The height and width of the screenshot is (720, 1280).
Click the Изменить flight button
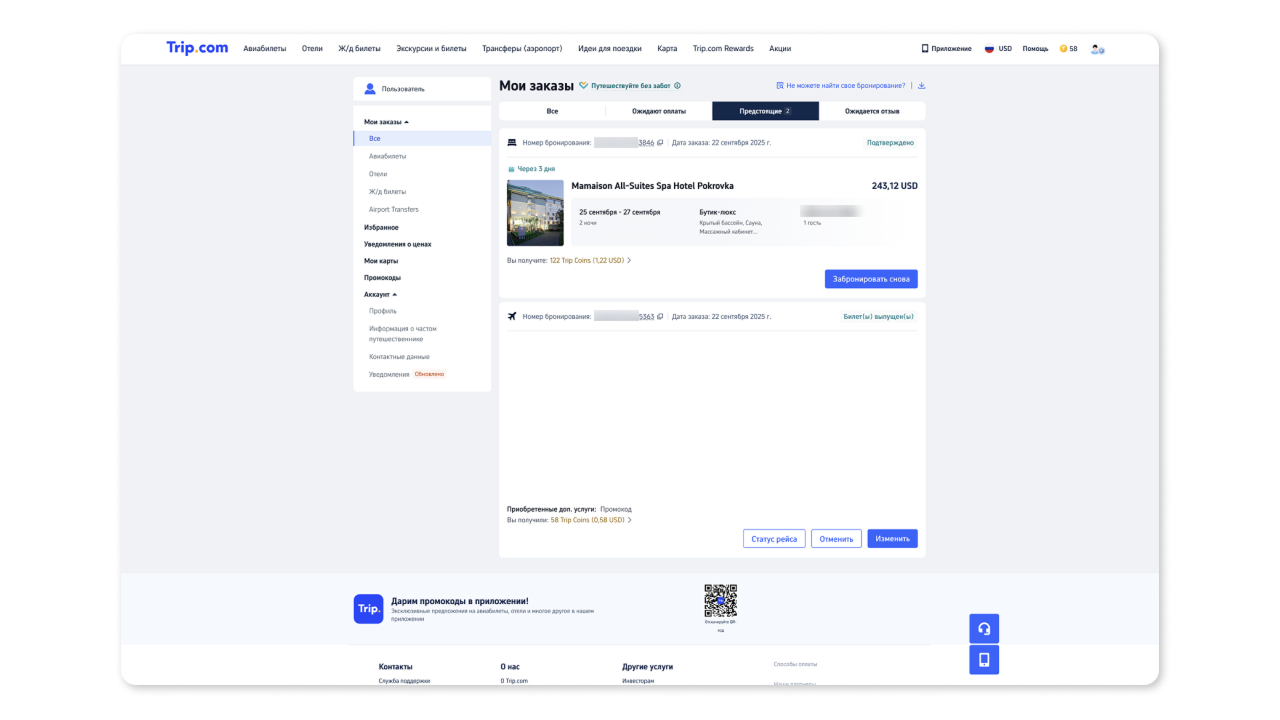pyautogui.click(x=892, y=539)
